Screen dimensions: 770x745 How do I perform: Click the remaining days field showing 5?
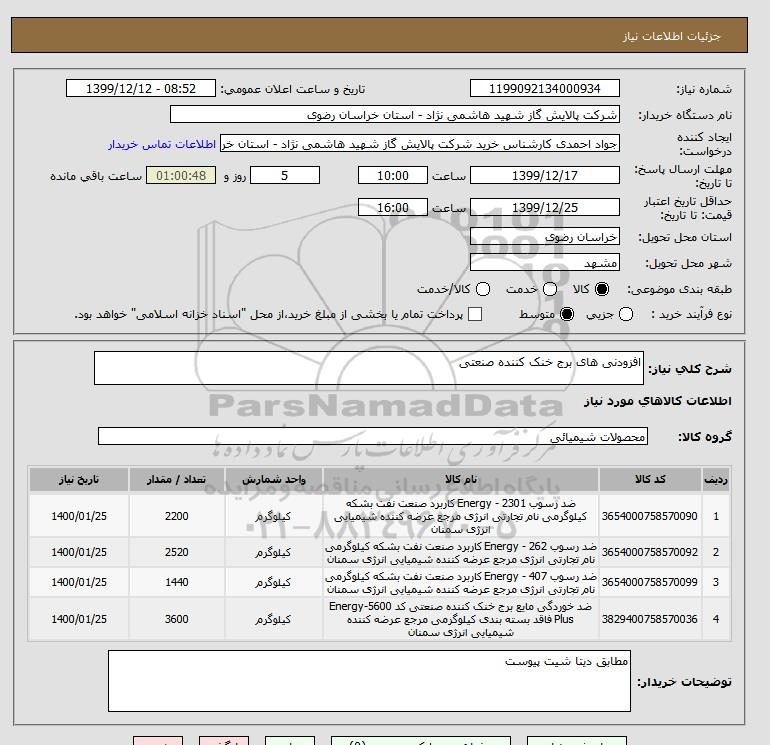tap(285, 175)
